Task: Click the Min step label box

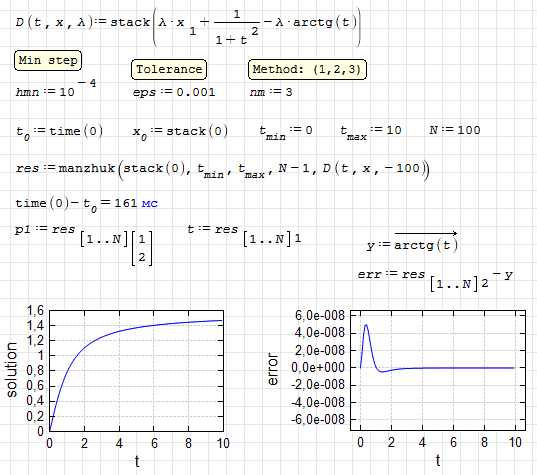Action: [48, 61]
